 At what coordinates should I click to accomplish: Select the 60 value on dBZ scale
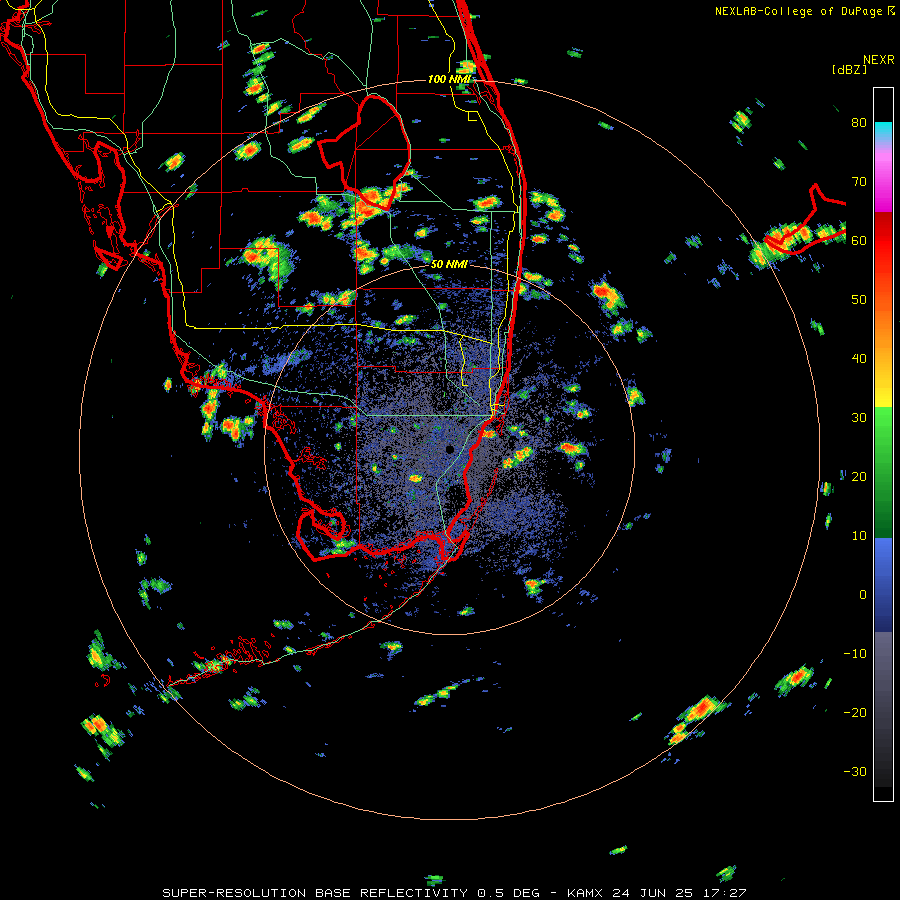coord(859,241)
